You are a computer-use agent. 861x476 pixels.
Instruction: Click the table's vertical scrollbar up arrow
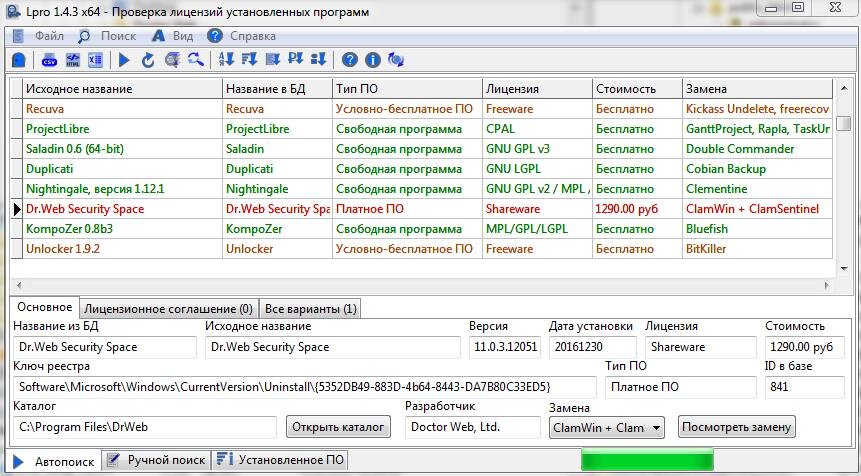[x=844, y=88]
